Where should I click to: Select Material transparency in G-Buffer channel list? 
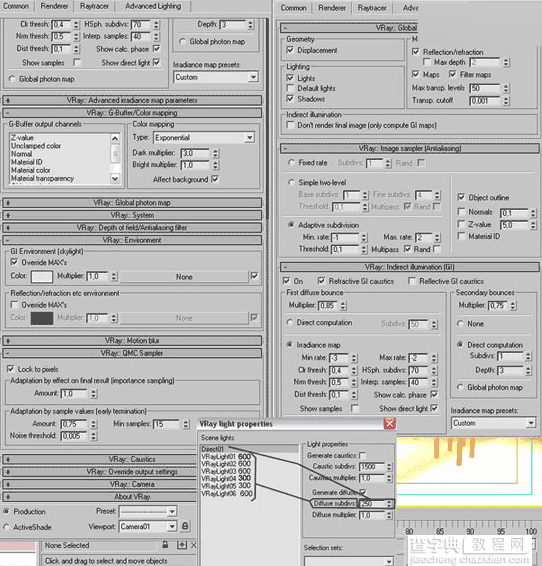[x=42, y=178]
